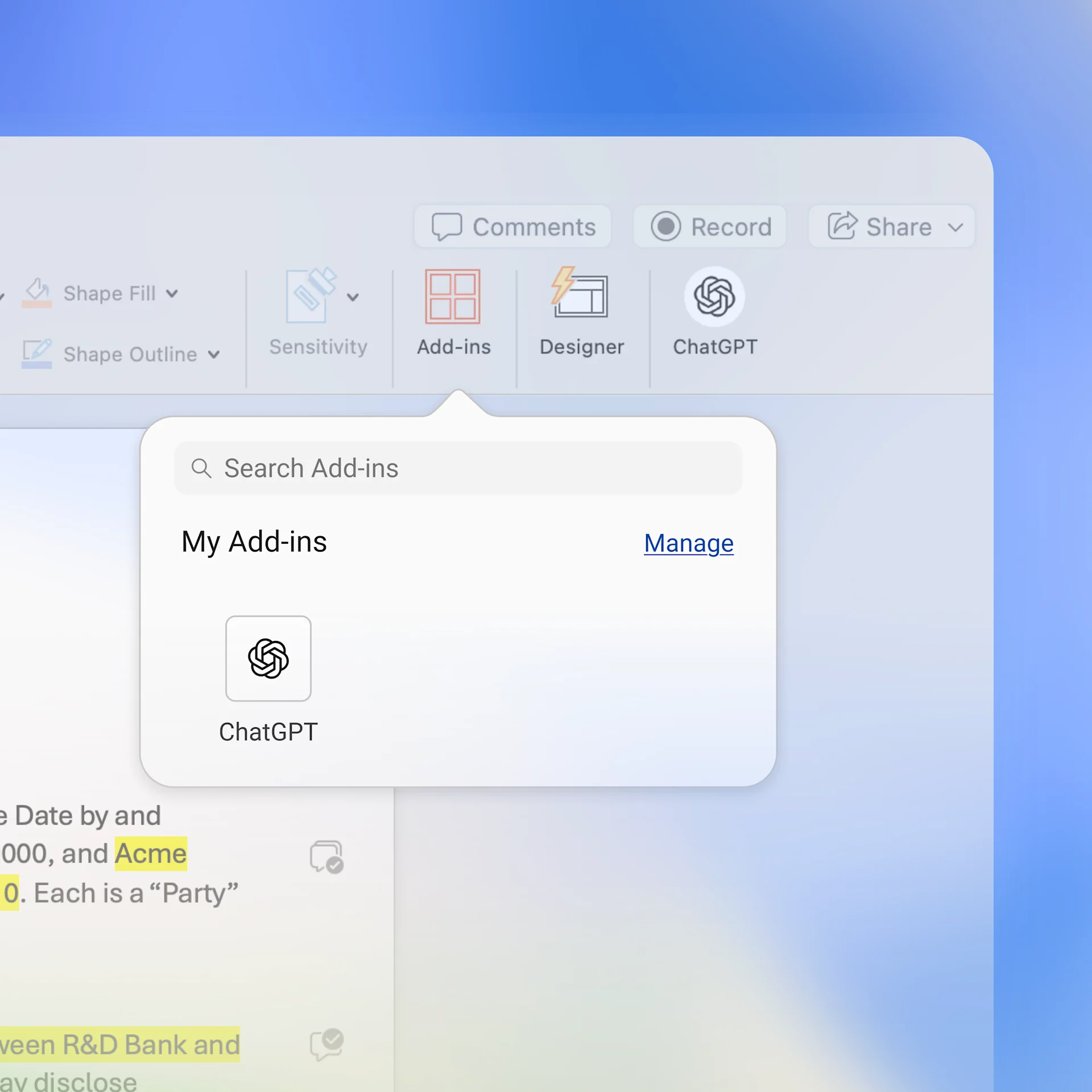1092x1092 pixels.
Task: Click the highlighted word Acme
Action: click(151, 854)
